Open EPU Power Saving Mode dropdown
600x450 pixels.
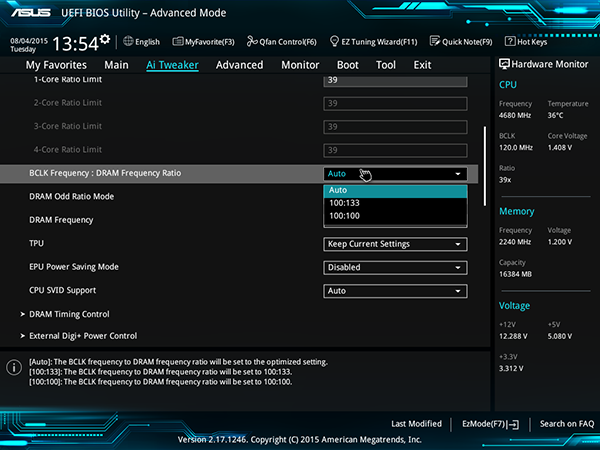395,267
